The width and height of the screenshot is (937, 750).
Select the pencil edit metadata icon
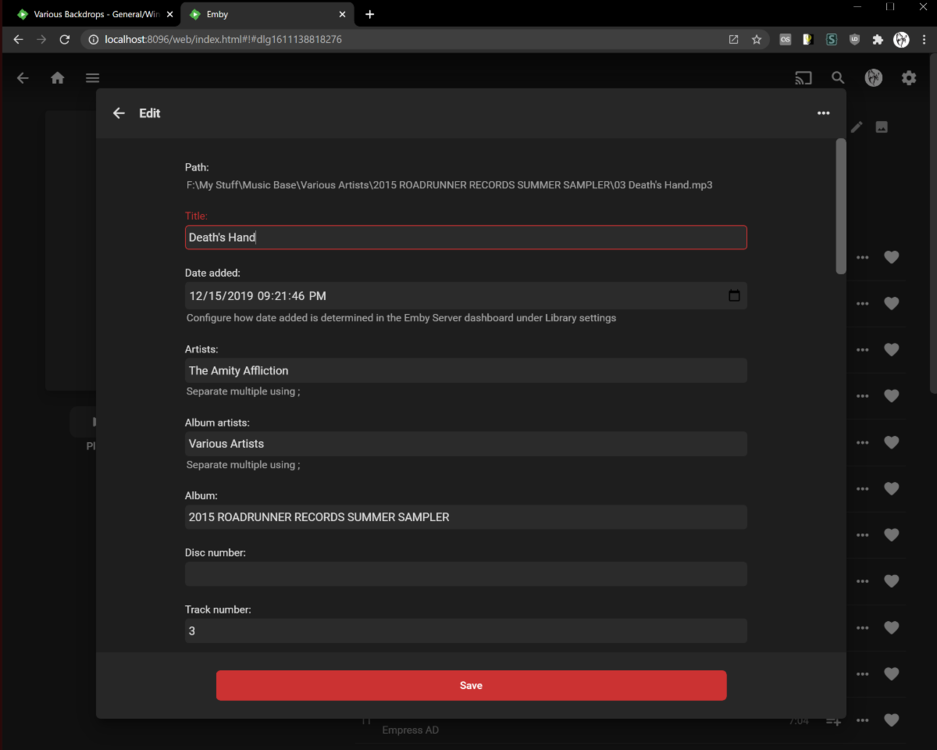click(856, 127)
